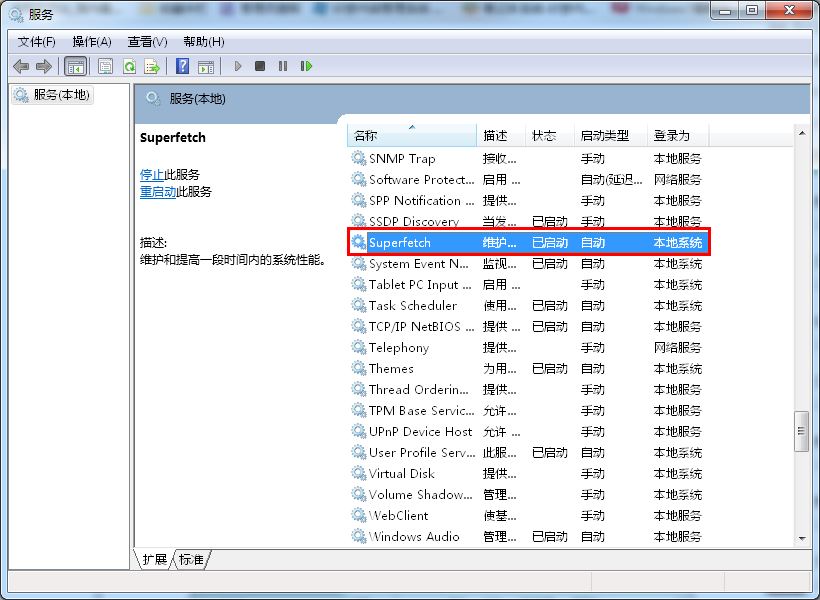
Task: Select the WebClient service name
Action: (398, 515)
